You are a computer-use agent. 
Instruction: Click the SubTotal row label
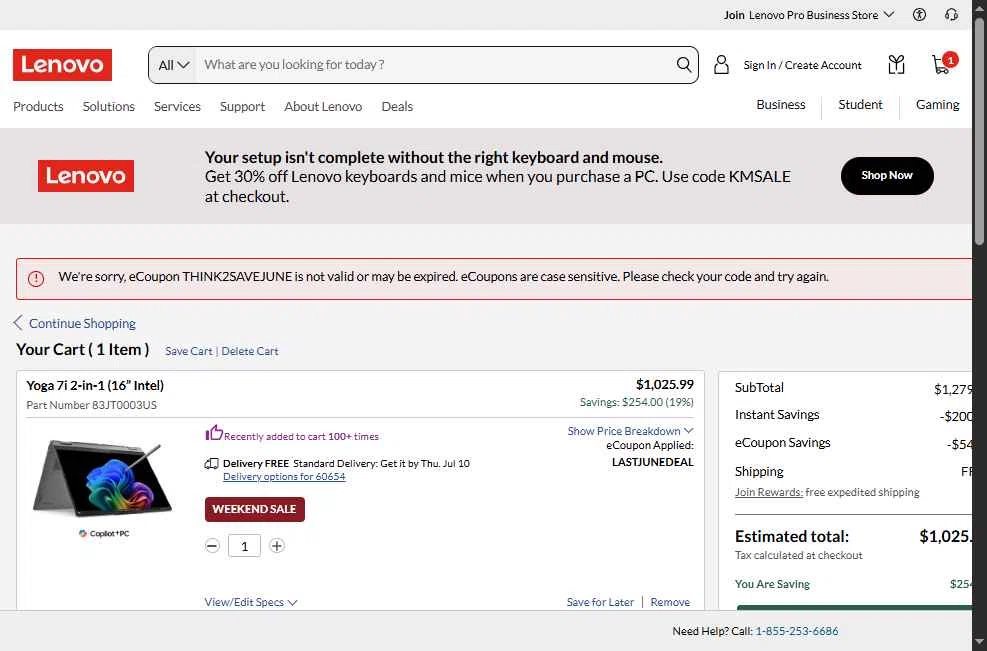coord(759,387)
